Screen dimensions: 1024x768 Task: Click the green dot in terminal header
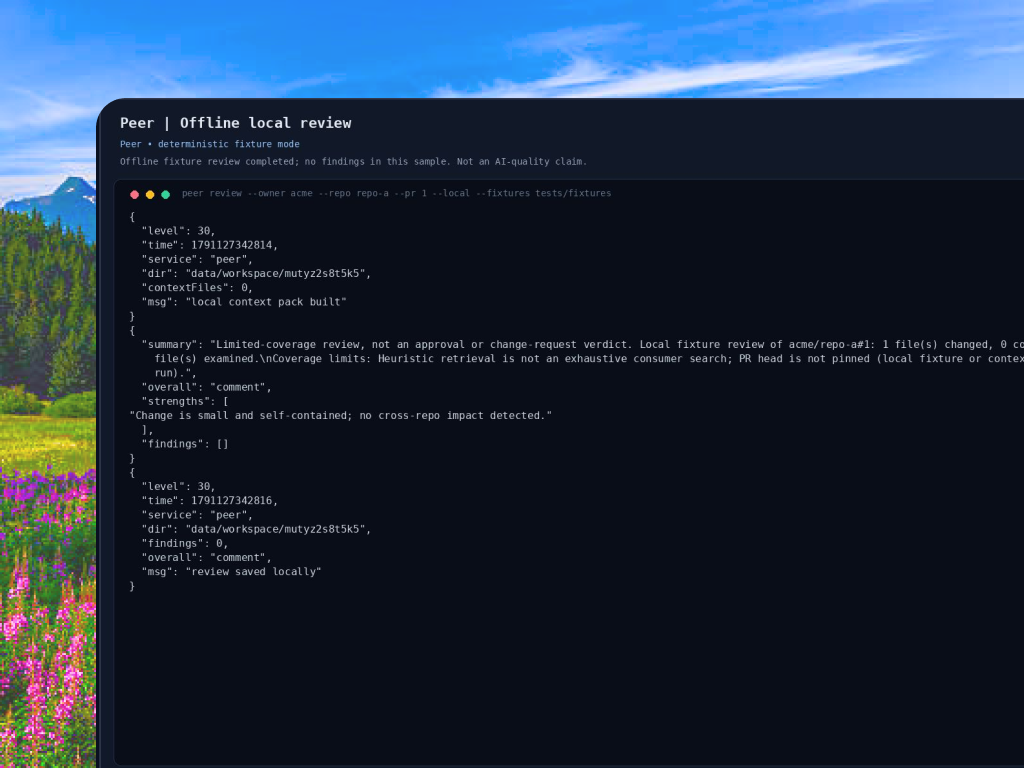pyautogui.click(x=166, y=195)
